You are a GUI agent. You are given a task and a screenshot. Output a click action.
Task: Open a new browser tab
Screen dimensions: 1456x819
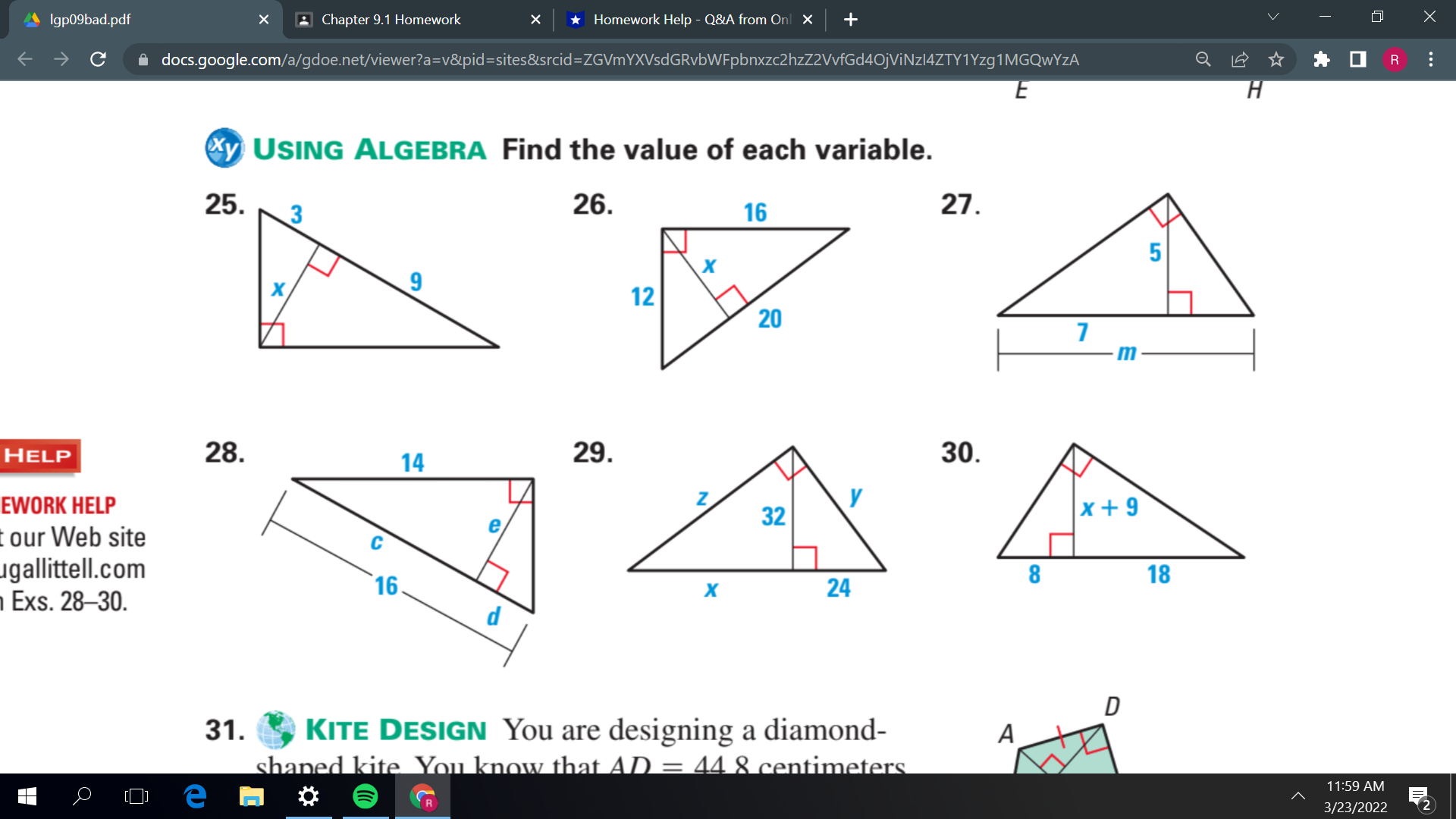pyautogui.click(x=850, y=19)
